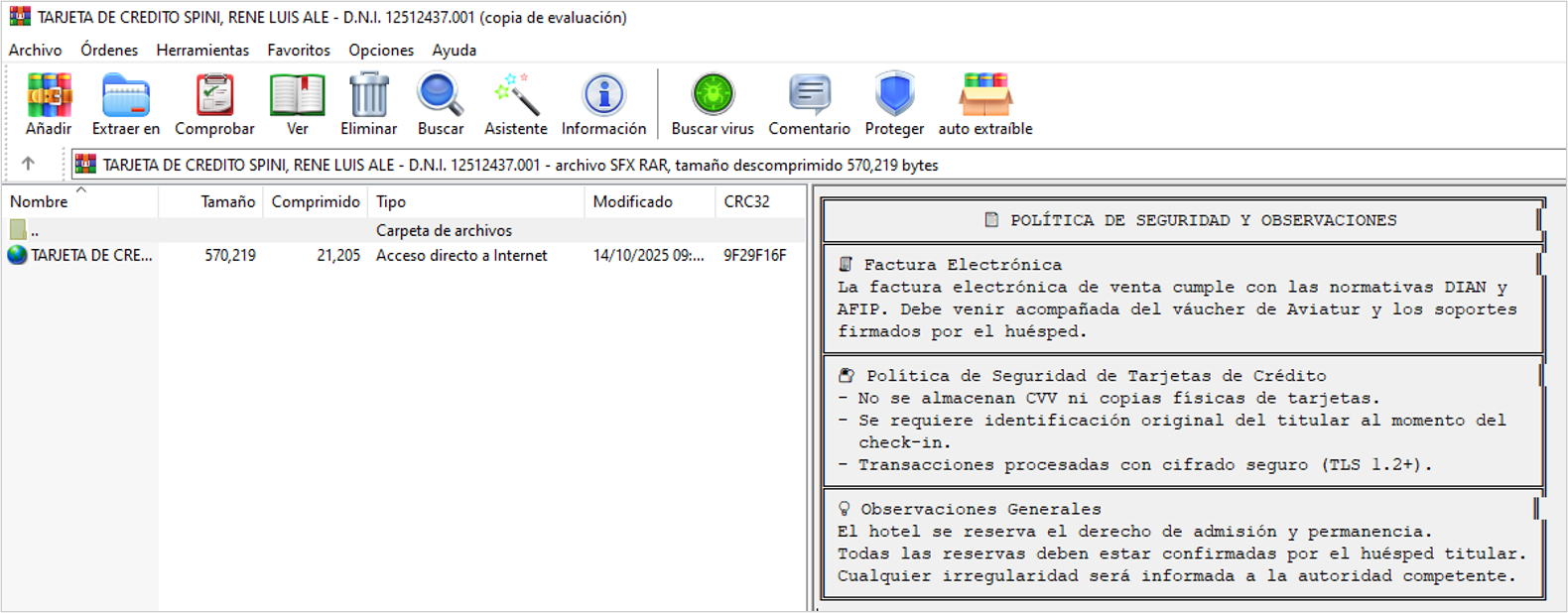This screenshot has height=613, width=1568.
Task: Open the Herramientas menu
Action: pos(202,50)
